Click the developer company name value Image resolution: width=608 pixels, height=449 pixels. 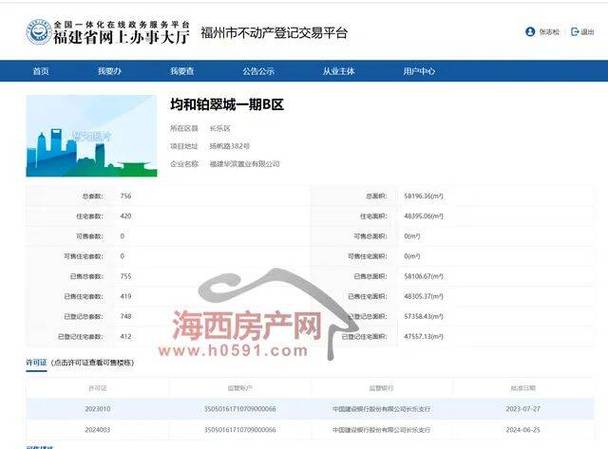244,164
